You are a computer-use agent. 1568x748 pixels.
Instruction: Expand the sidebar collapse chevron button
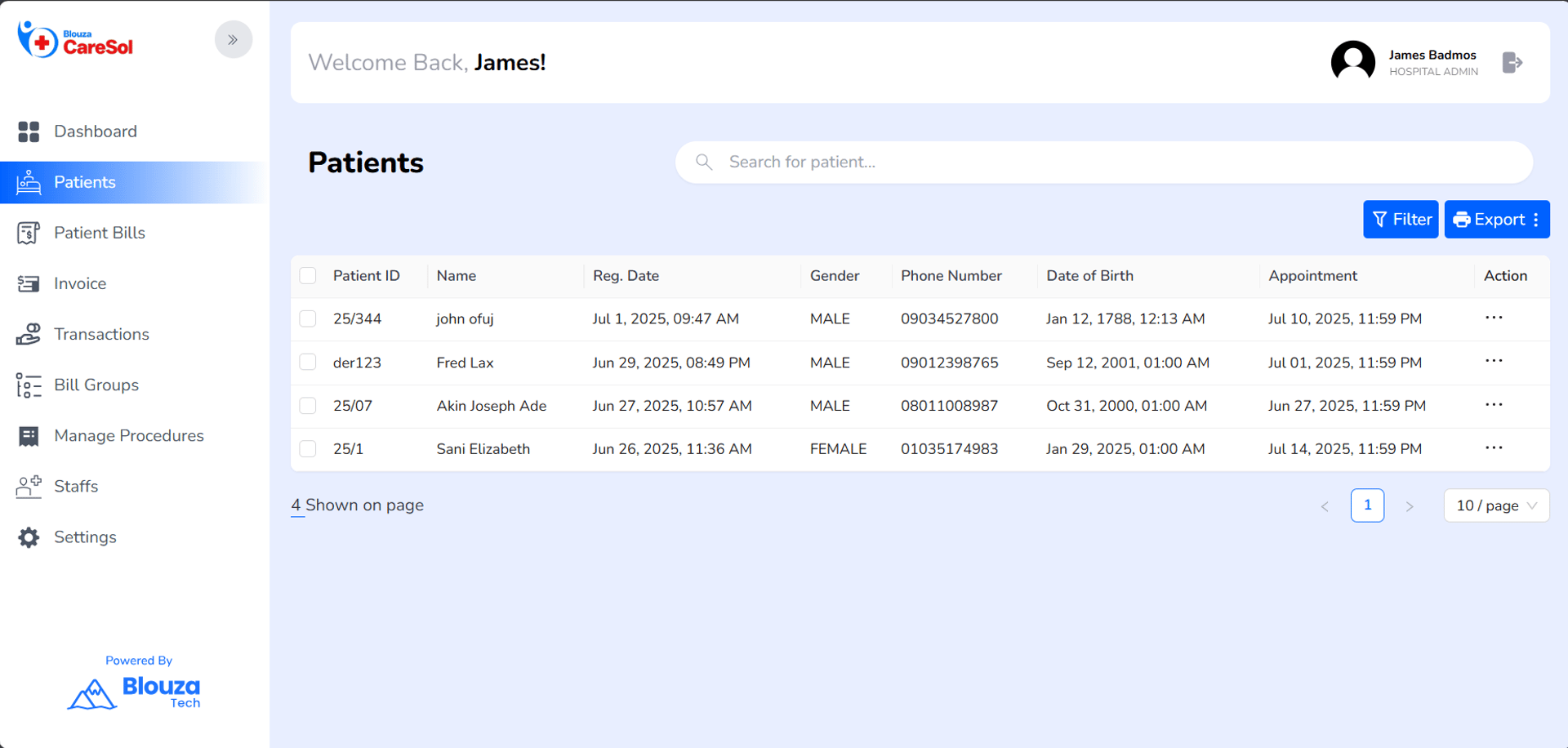tap(234, 39)
